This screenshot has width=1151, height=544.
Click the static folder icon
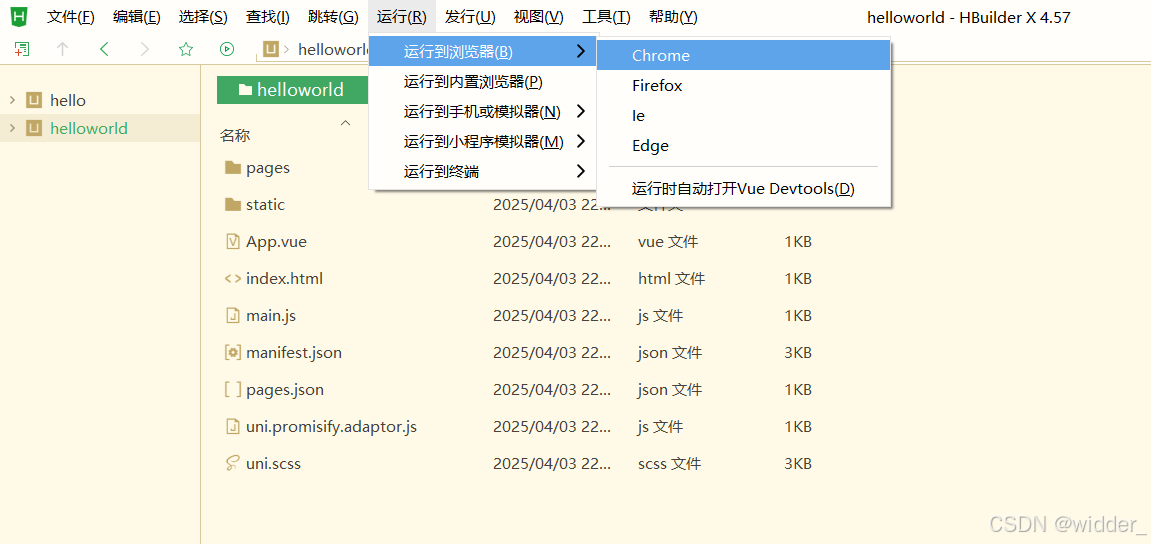[233, 204]
